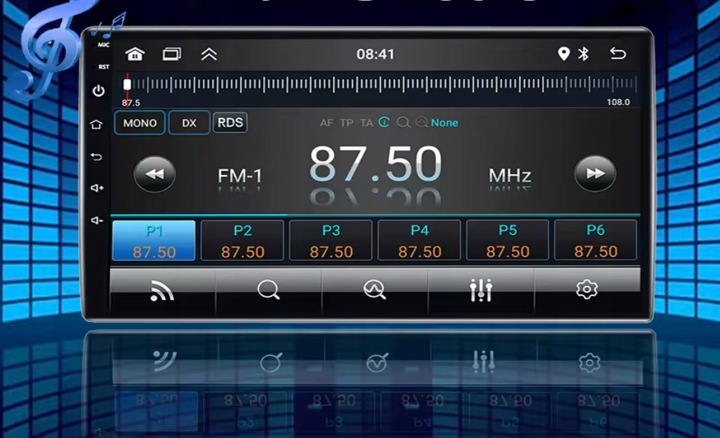Open equalizer sliders settings

click(x=481, y=290)
